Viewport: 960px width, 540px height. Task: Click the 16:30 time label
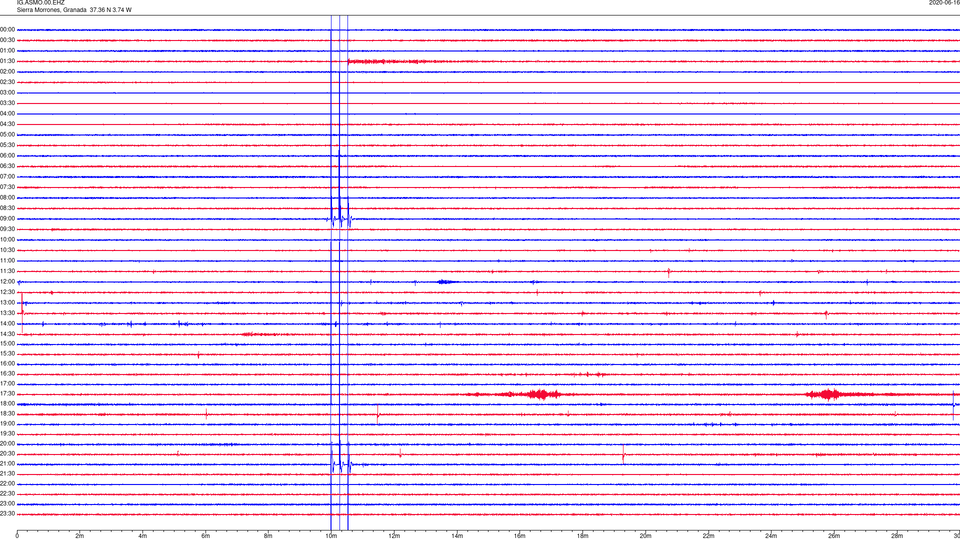point(7,373)
